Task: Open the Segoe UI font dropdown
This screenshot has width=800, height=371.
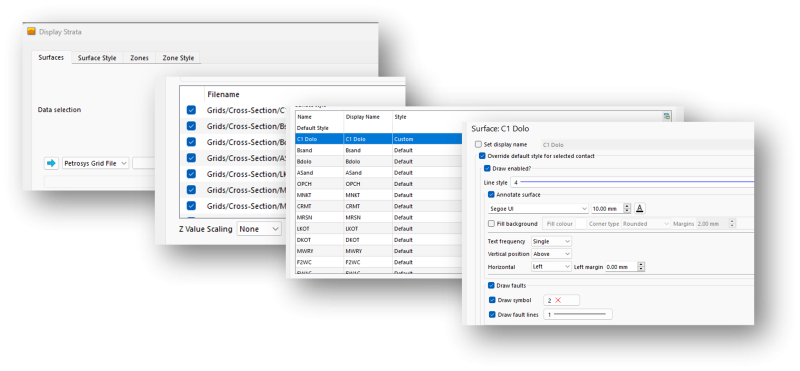Action: coord(538,209)
